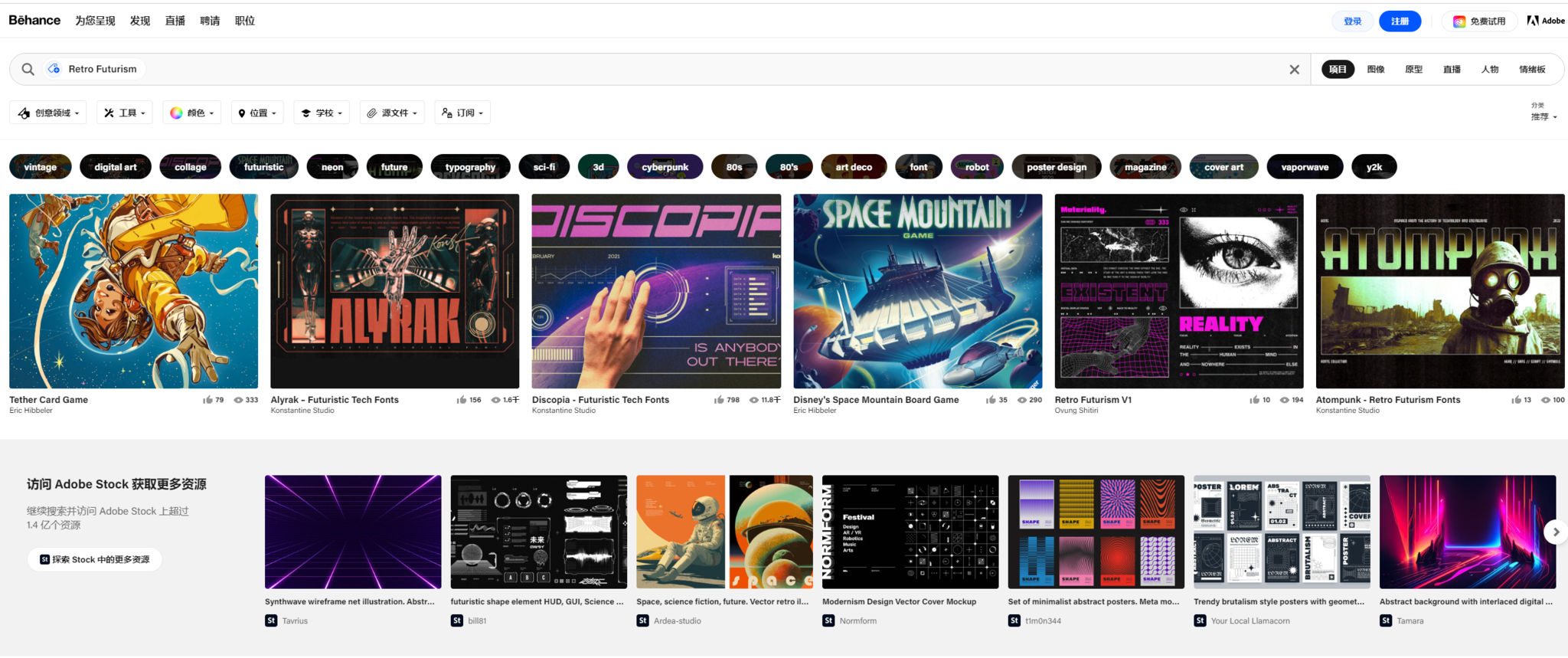This screenshot has height=658, width=1568.
Task: Expand the 学校 filter dropdown
Action: (x=322, y=113)
